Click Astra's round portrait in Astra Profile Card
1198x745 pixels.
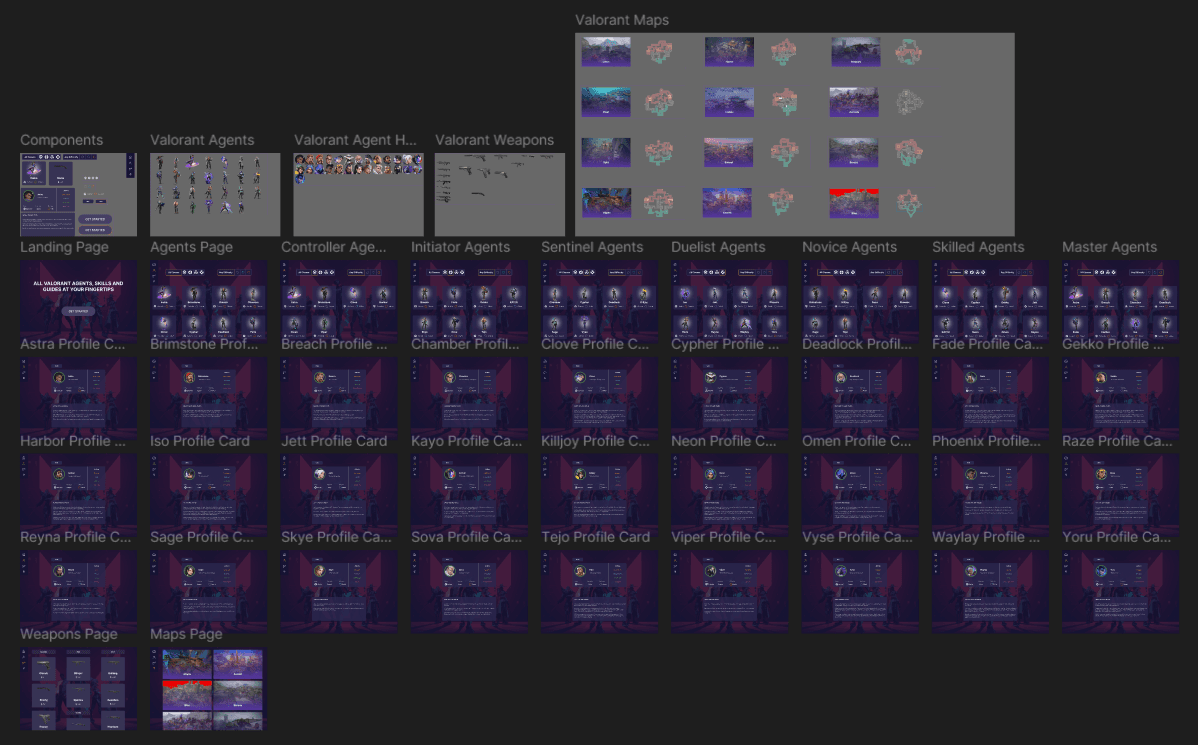(x=59, y=378)
